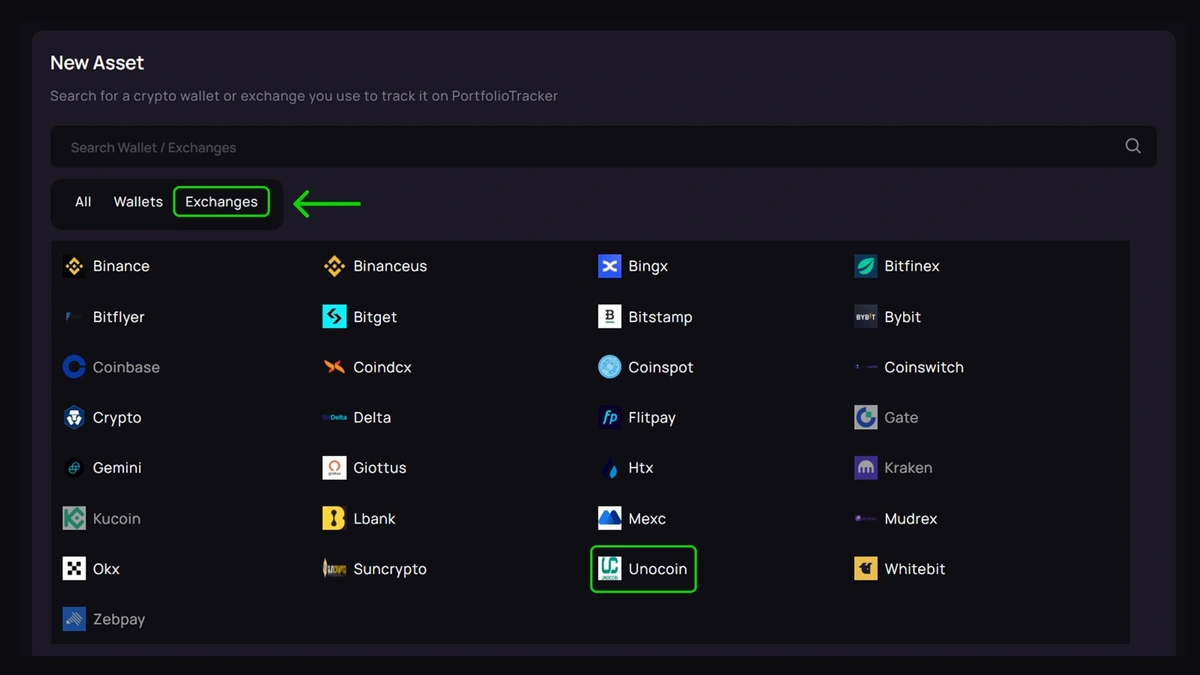Choose the Bitget logo icon
1200x675 pixels.
(334, 317)
